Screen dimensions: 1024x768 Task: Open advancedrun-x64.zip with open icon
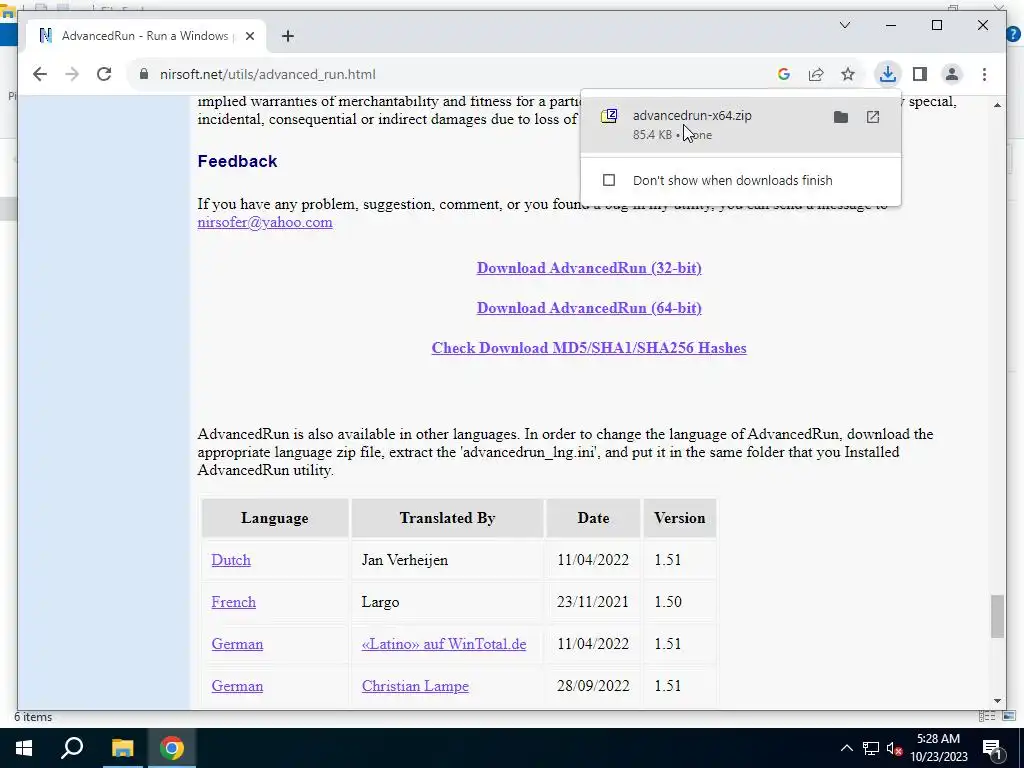(x=872, y=117)
